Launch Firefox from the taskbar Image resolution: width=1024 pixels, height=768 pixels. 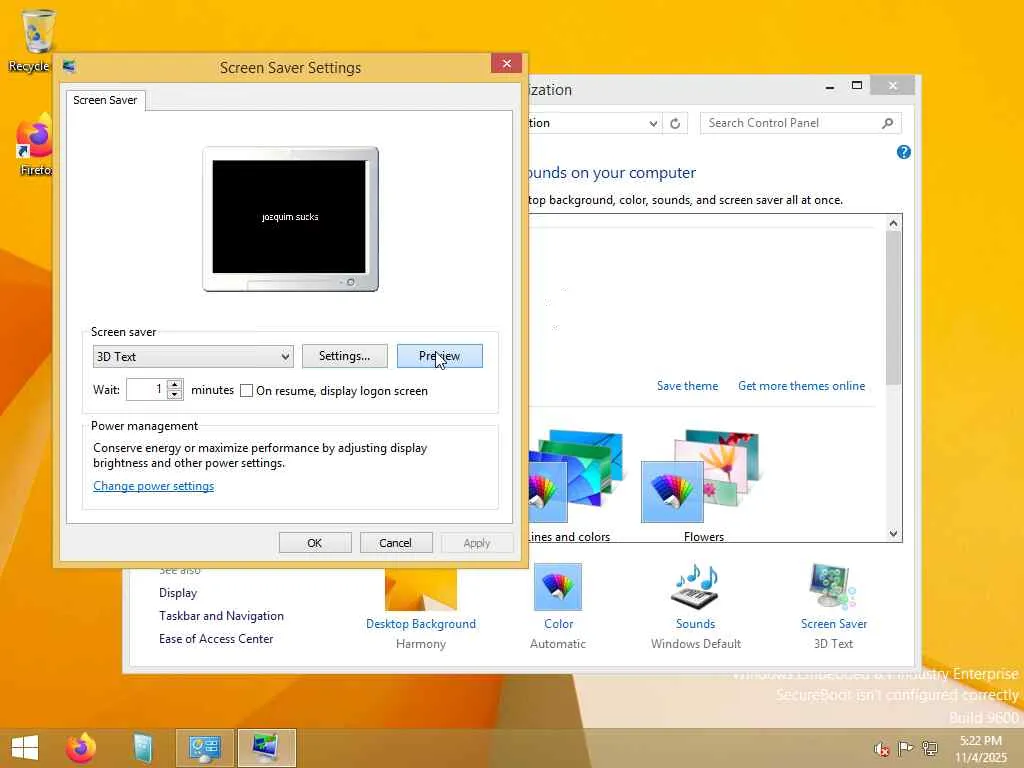81,748
